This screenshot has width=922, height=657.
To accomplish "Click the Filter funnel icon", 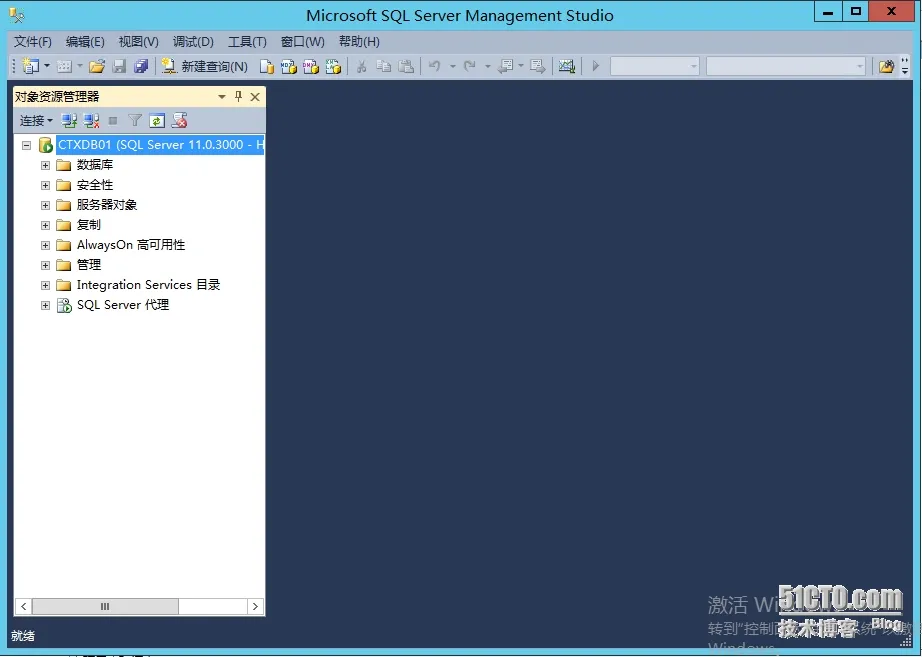I will pyautogui.click(x=135, y=121).
